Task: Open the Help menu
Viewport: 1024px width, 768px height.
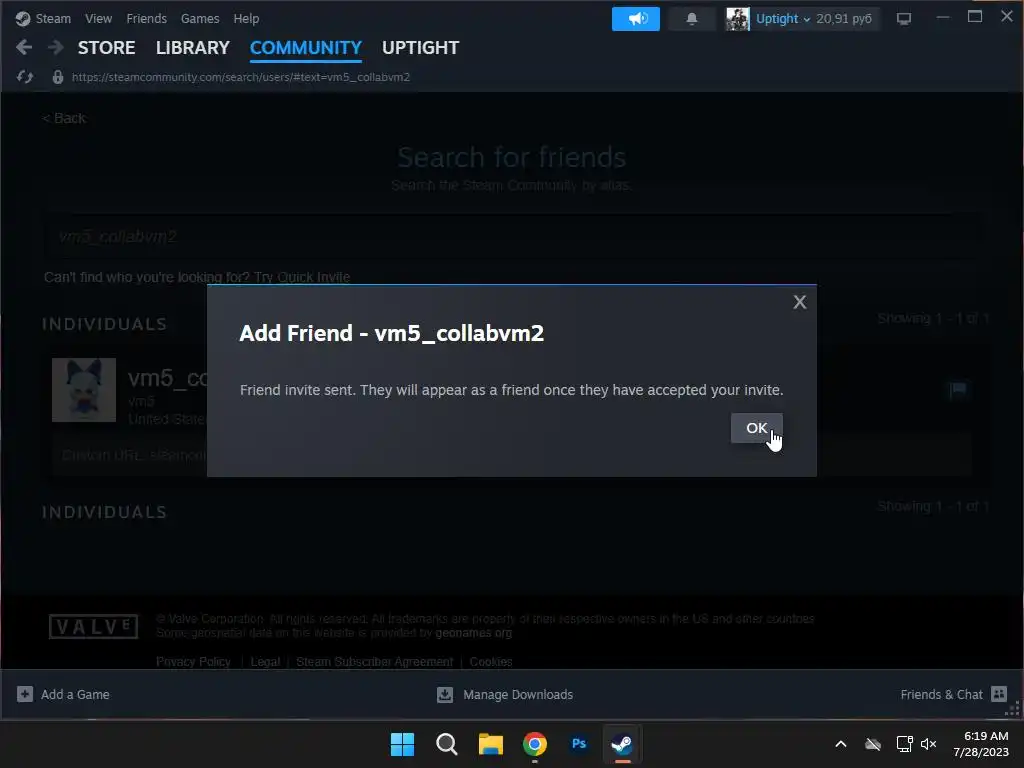Action: pyautogui.click(x=246, y=18)
